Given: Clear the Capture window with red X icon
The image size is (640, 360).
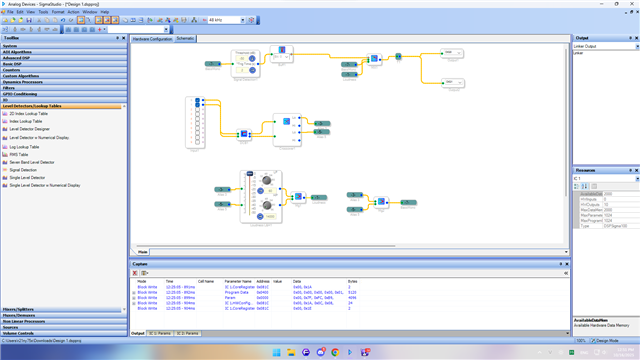Looking at the screenshot, I should [135, 273].
